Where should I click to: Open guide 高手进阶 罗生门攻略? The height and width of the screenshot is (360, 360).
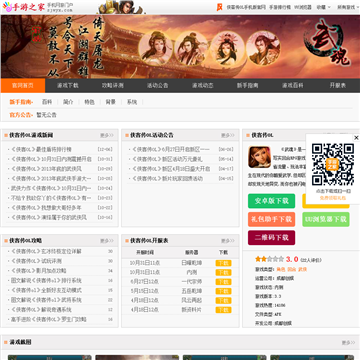pyautogui.click(x=49, y=319)
